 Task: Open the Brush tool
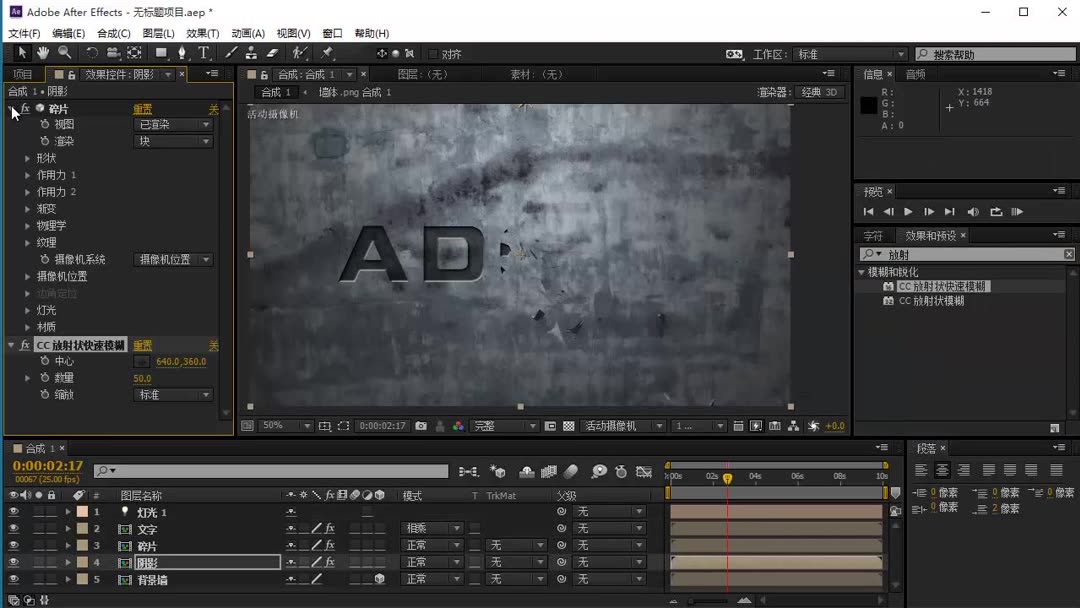(x=231, y=53)
